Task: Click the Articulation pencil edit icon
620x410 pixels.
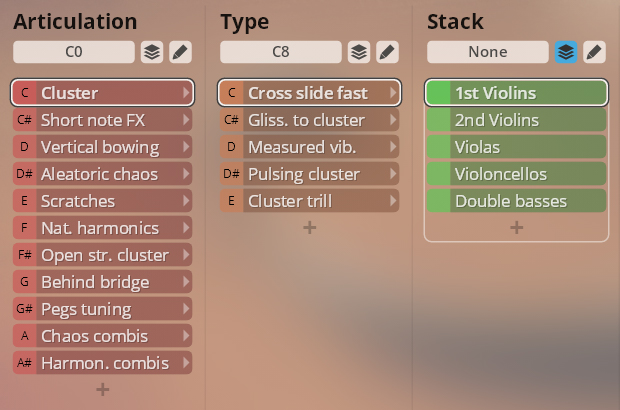Action: tap(180, 52)
